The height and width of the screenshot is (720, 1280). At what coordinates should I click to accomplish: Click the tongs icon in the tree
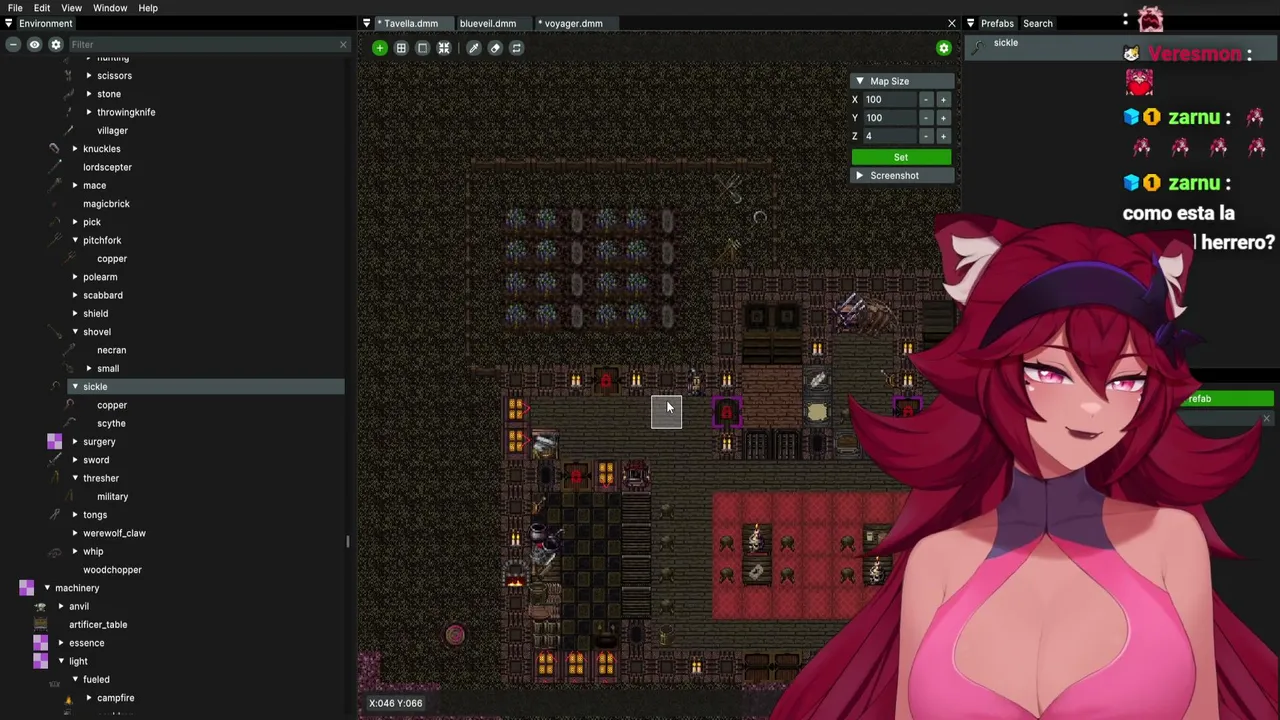pyautogui.click(x=54, y=515)
